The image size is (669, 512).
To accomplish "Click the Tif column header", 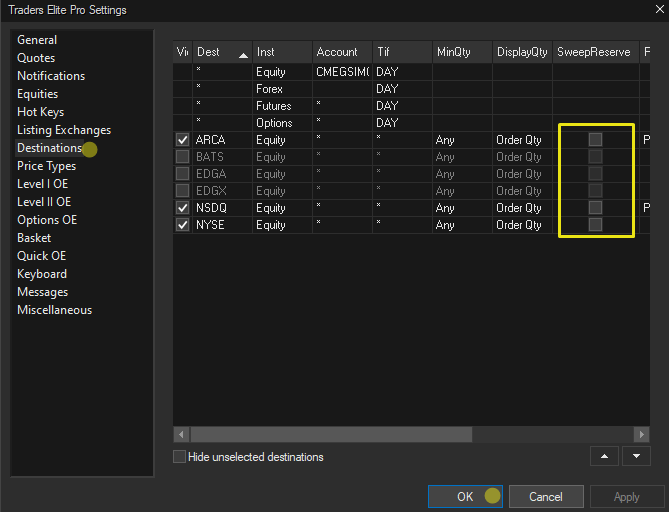I will (x=402, y=52).
